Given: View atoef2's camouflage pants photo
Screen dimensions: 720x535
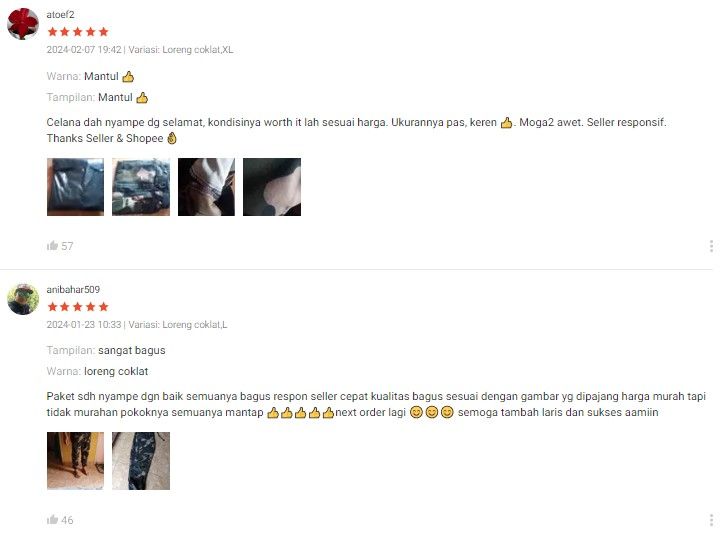Looking at the screenshot, I should click(141, 187).
